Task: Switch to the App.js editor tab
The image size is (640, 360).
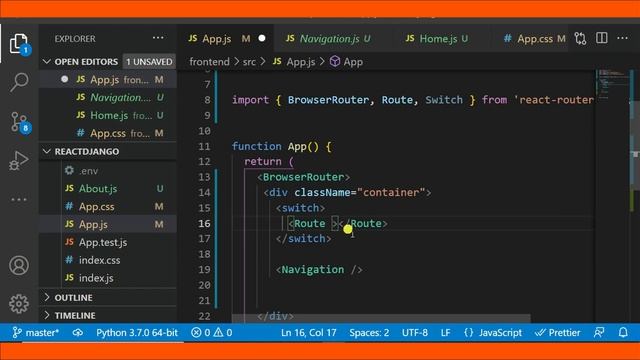Action: (224, 38)
